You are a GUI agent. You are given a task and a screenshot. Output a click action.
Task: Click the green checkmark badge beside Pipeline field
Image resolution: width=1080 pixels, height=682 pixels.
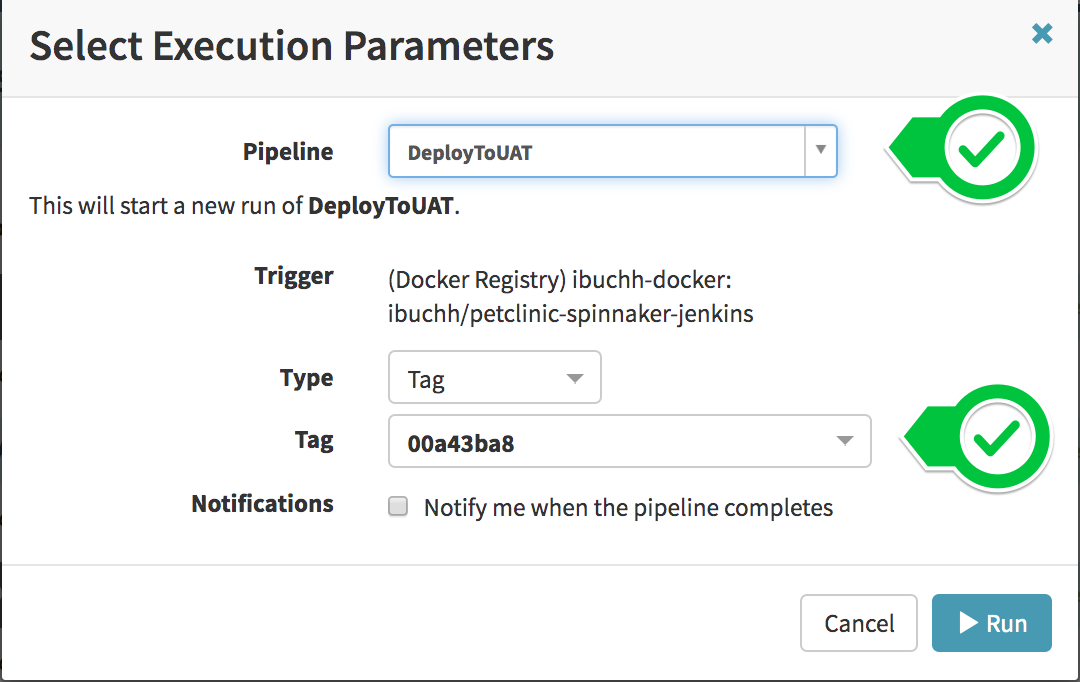click(982, 146)
